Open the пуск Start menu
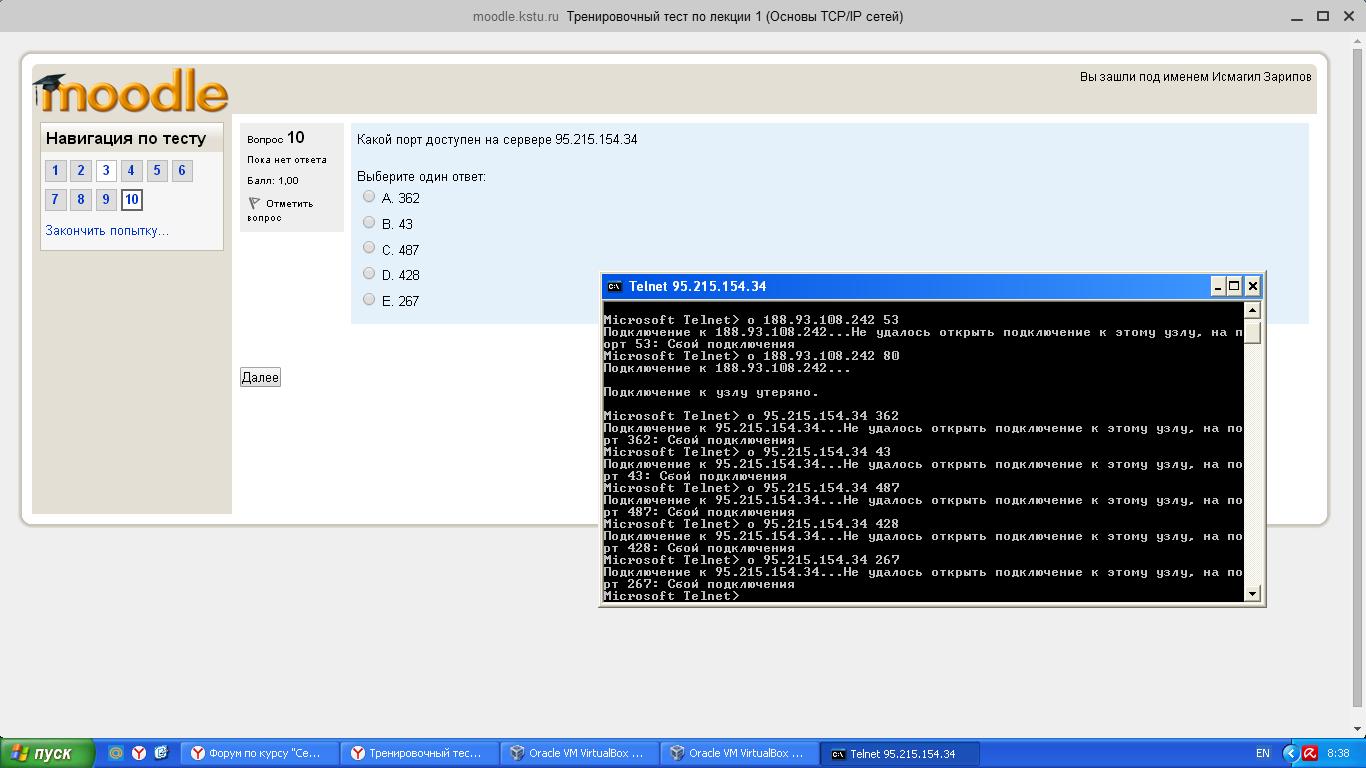The width and height of the screenshot is (1366, 768). [x=47, y=753]
